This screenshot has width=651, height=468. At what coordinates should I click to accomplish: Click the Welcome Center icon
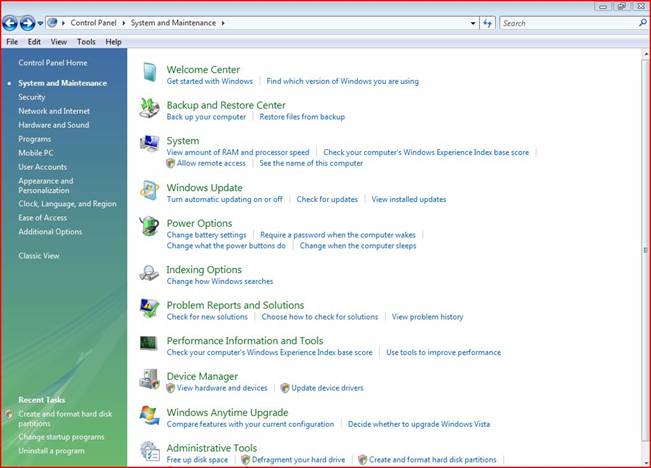coord(149,73)
